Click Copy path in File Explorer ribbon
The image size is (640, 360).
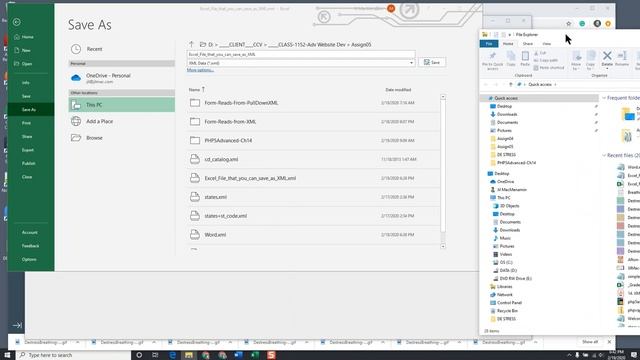coord(546,60)
